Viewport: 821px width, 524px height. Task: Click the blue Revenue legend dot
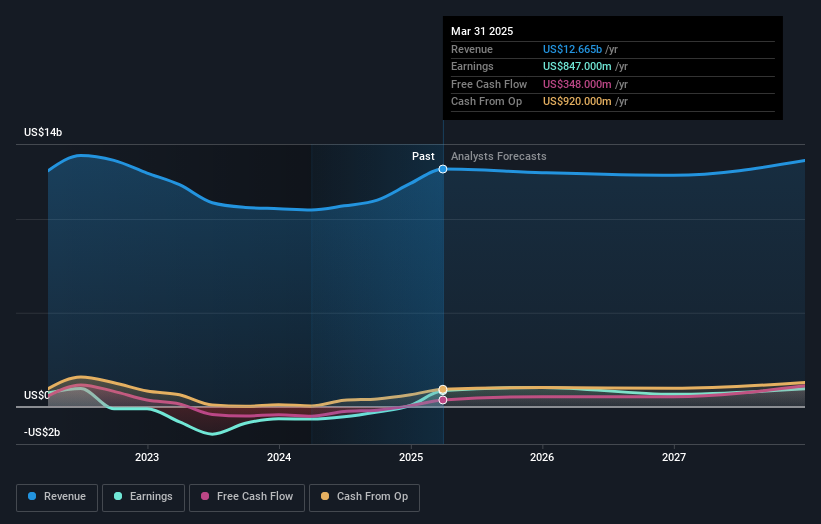[x=32, y=496]
